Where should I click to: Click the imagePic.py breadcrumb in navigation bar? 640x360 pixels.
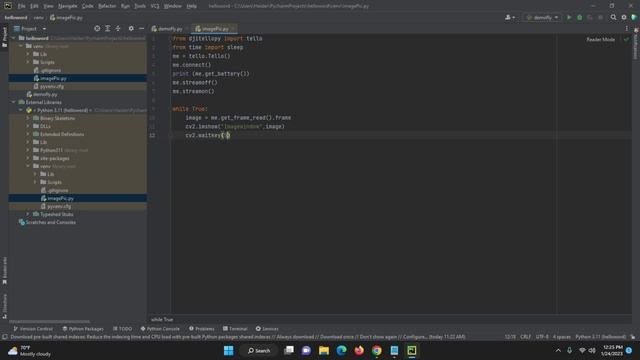[x=66, y=18]
